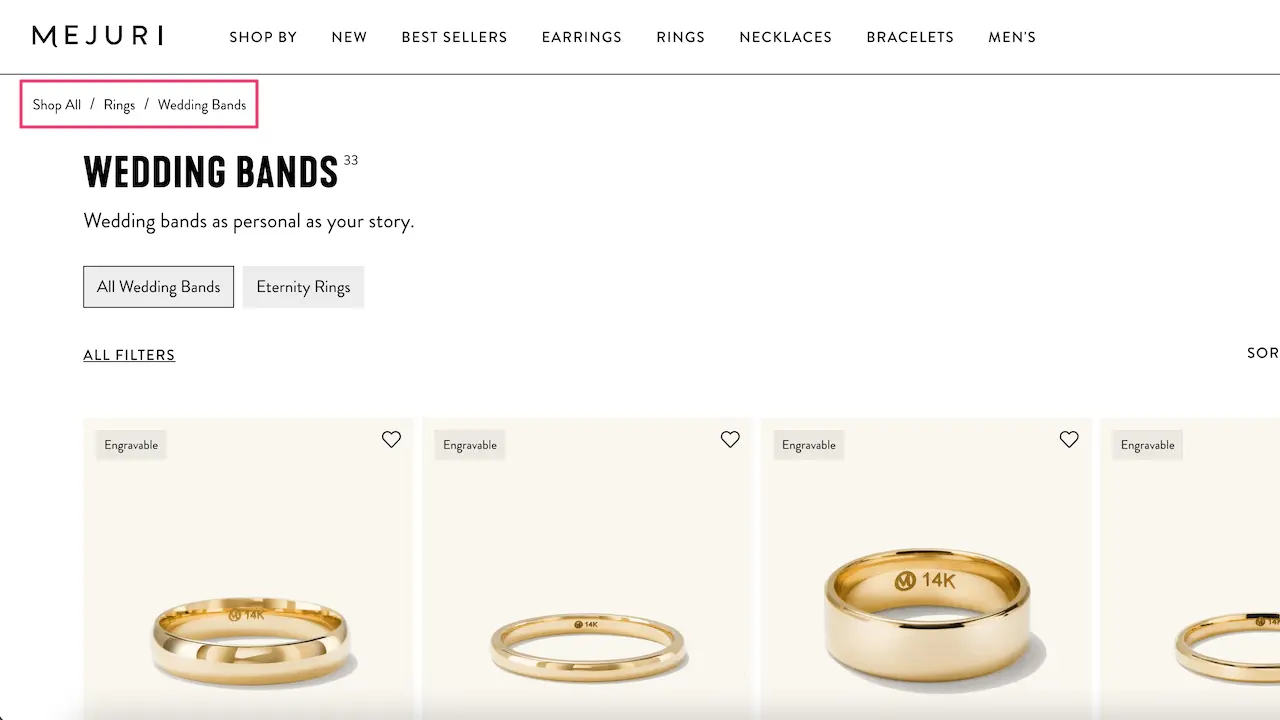The image size is (1280, 720).
Task: Click the Shop All breadcrumb link
Action: tap(56, 104)
